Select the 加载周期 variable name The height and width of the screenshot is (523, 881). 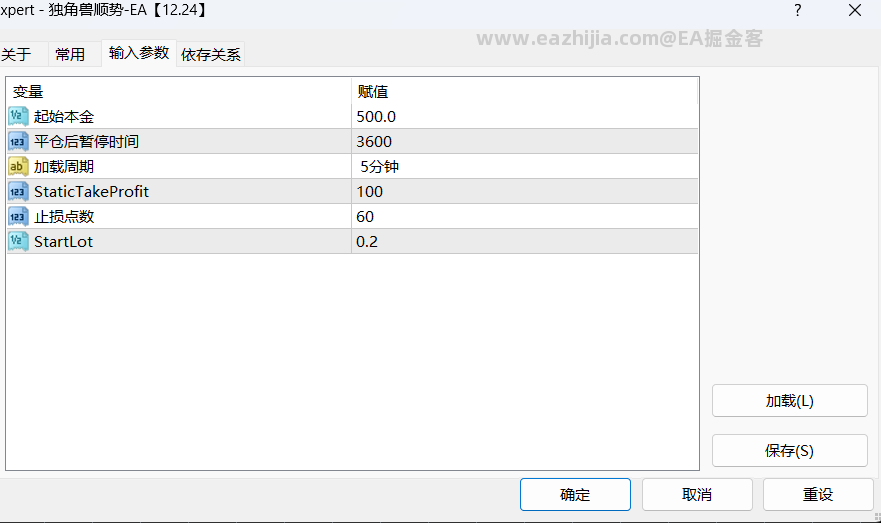[x=64, y=167]
